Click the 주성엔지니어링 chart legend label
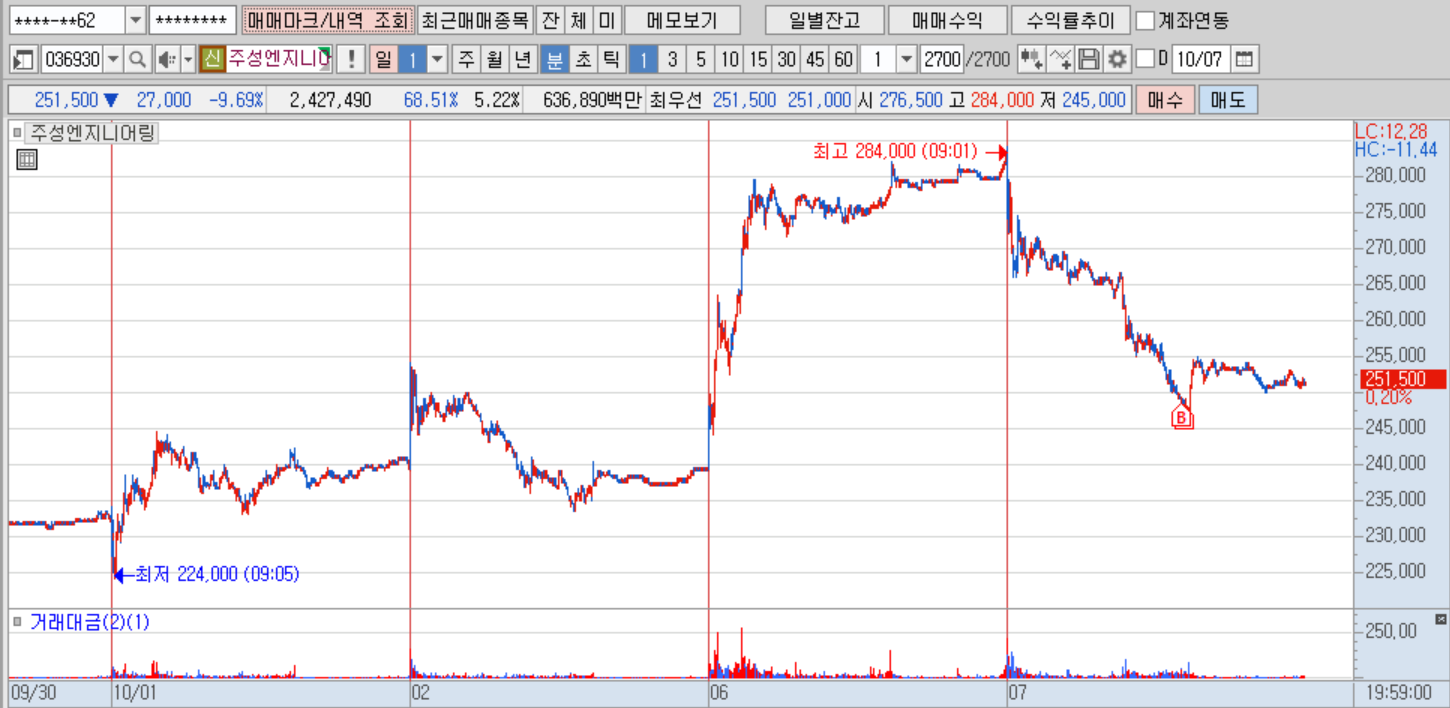Image resolution: width=1450 pixels, height=708 pixels. pos(91,132)
